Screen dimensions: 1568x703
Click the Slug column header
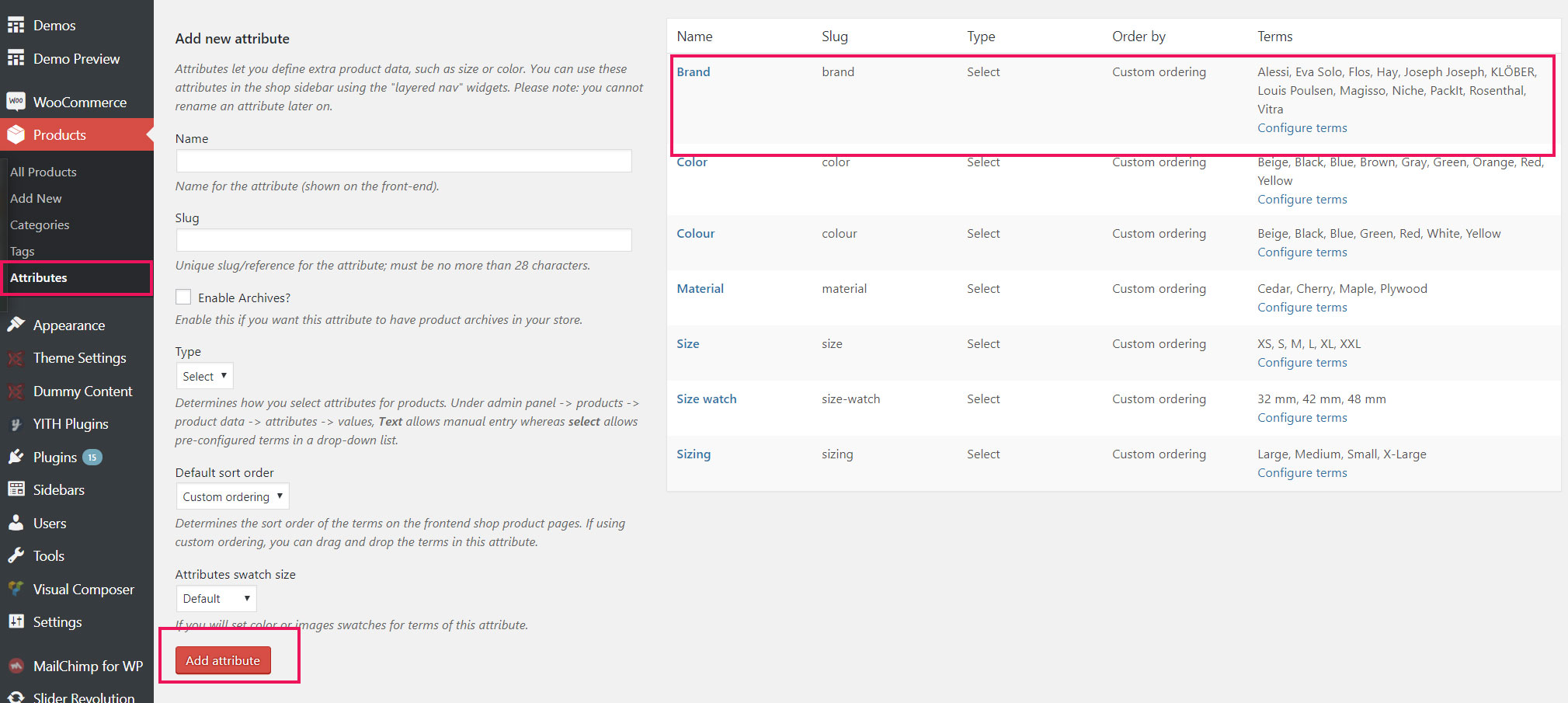tap(835, 36)
